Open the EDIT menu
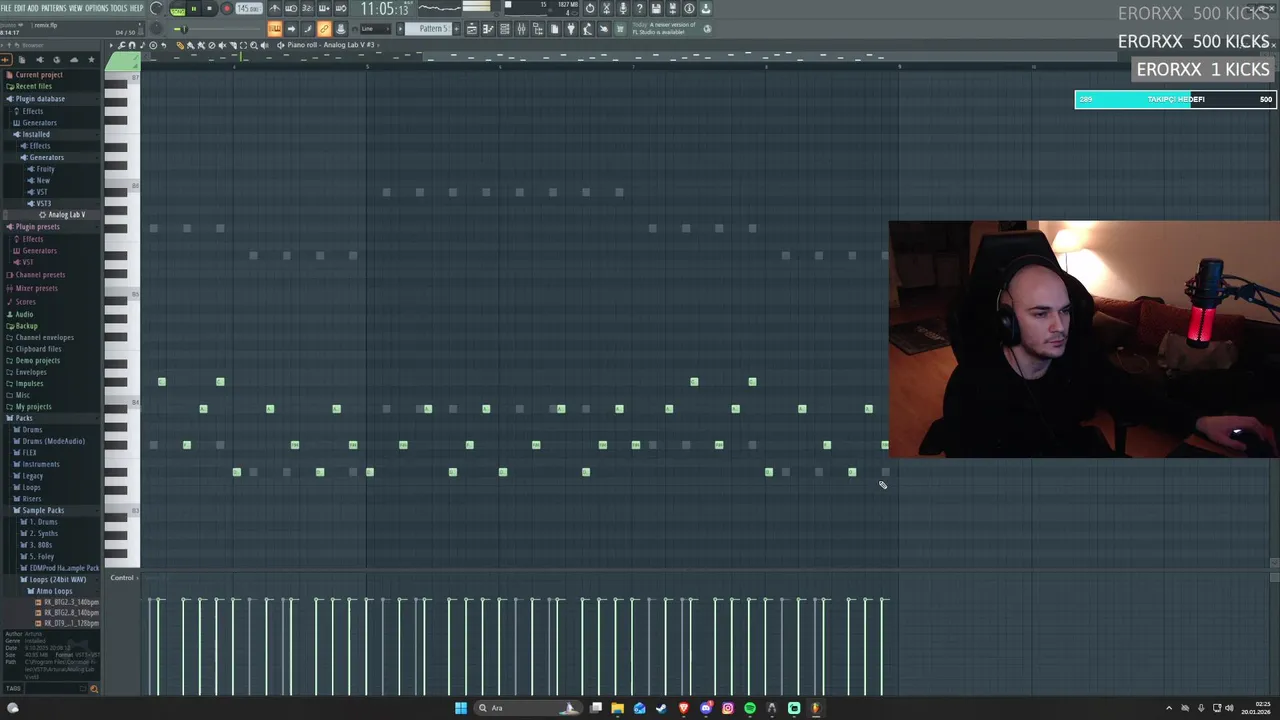 pos(20,8)
